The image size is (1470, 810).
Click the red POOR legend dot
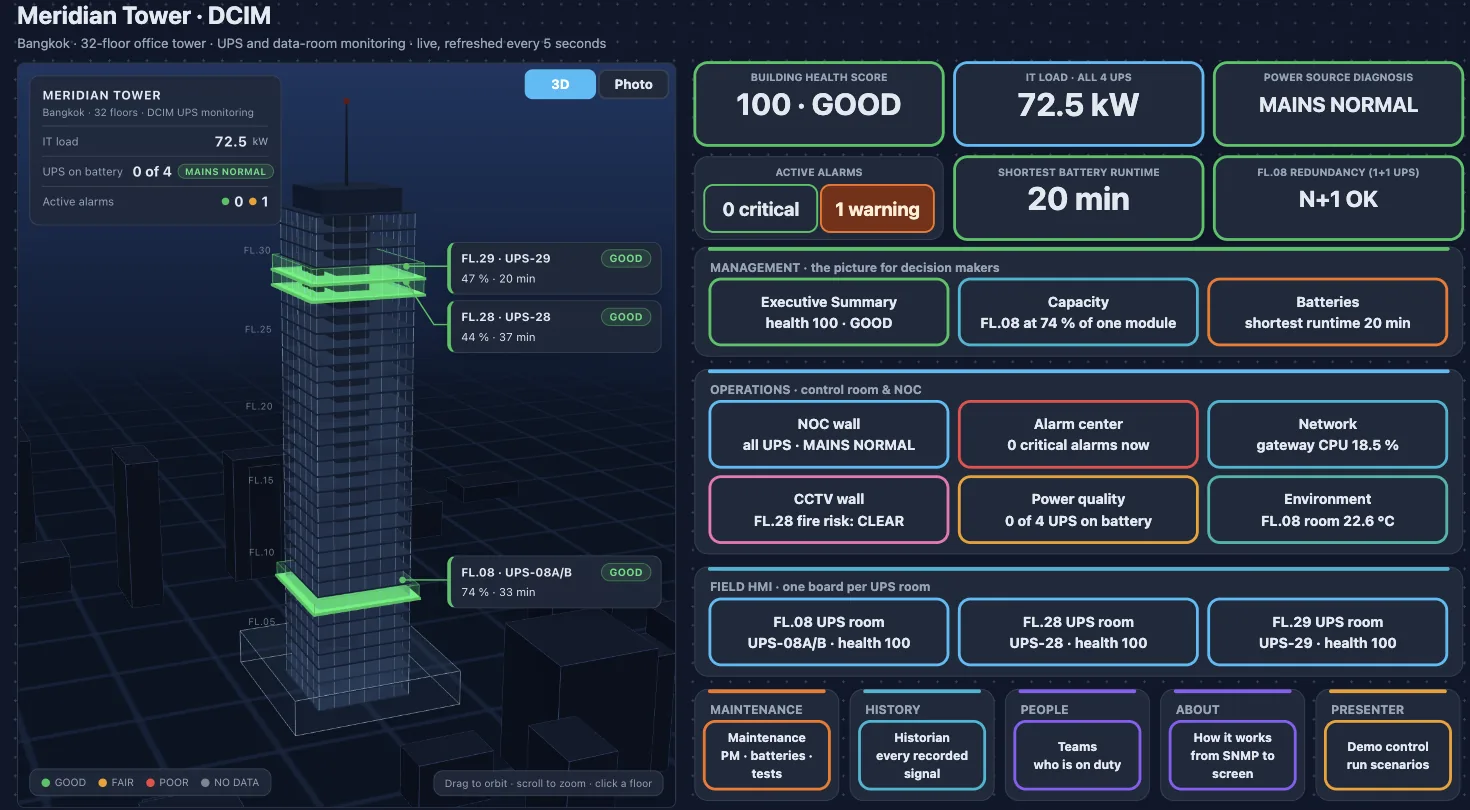(151, 783)
